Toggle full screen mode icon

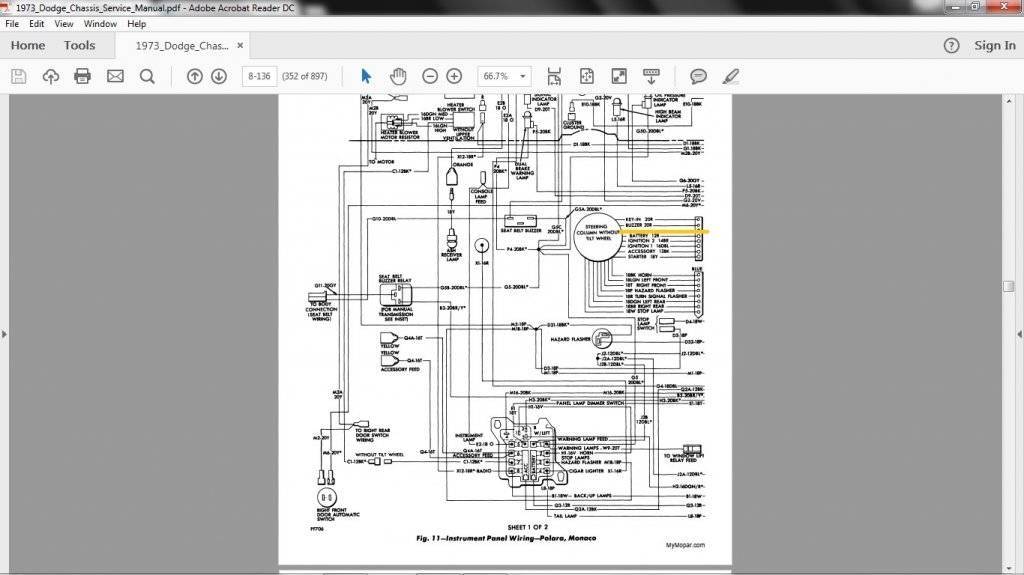619,76
